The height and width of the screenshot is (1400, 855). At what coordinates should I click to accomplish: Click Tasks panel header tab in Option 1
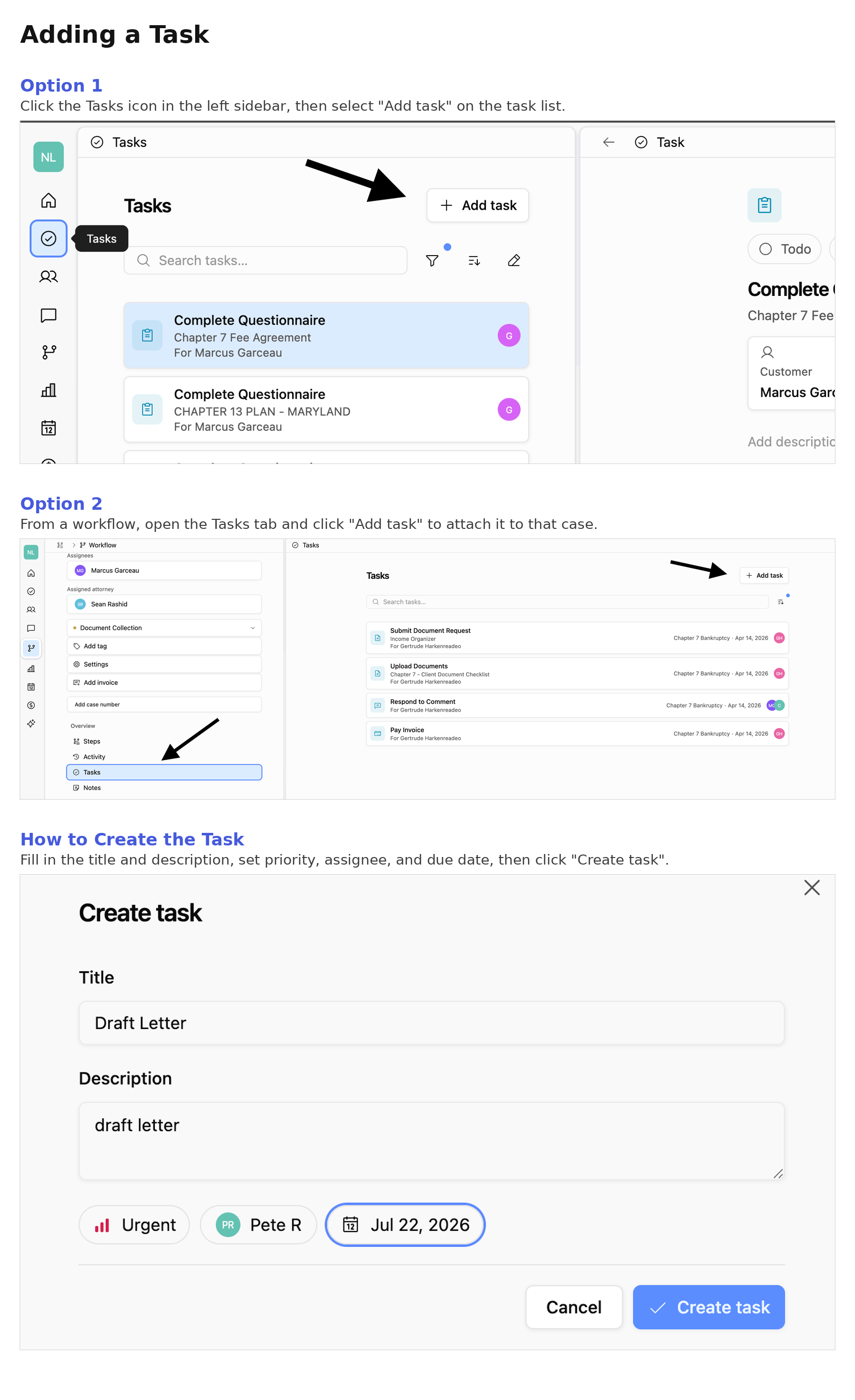(x=119, y=142)
